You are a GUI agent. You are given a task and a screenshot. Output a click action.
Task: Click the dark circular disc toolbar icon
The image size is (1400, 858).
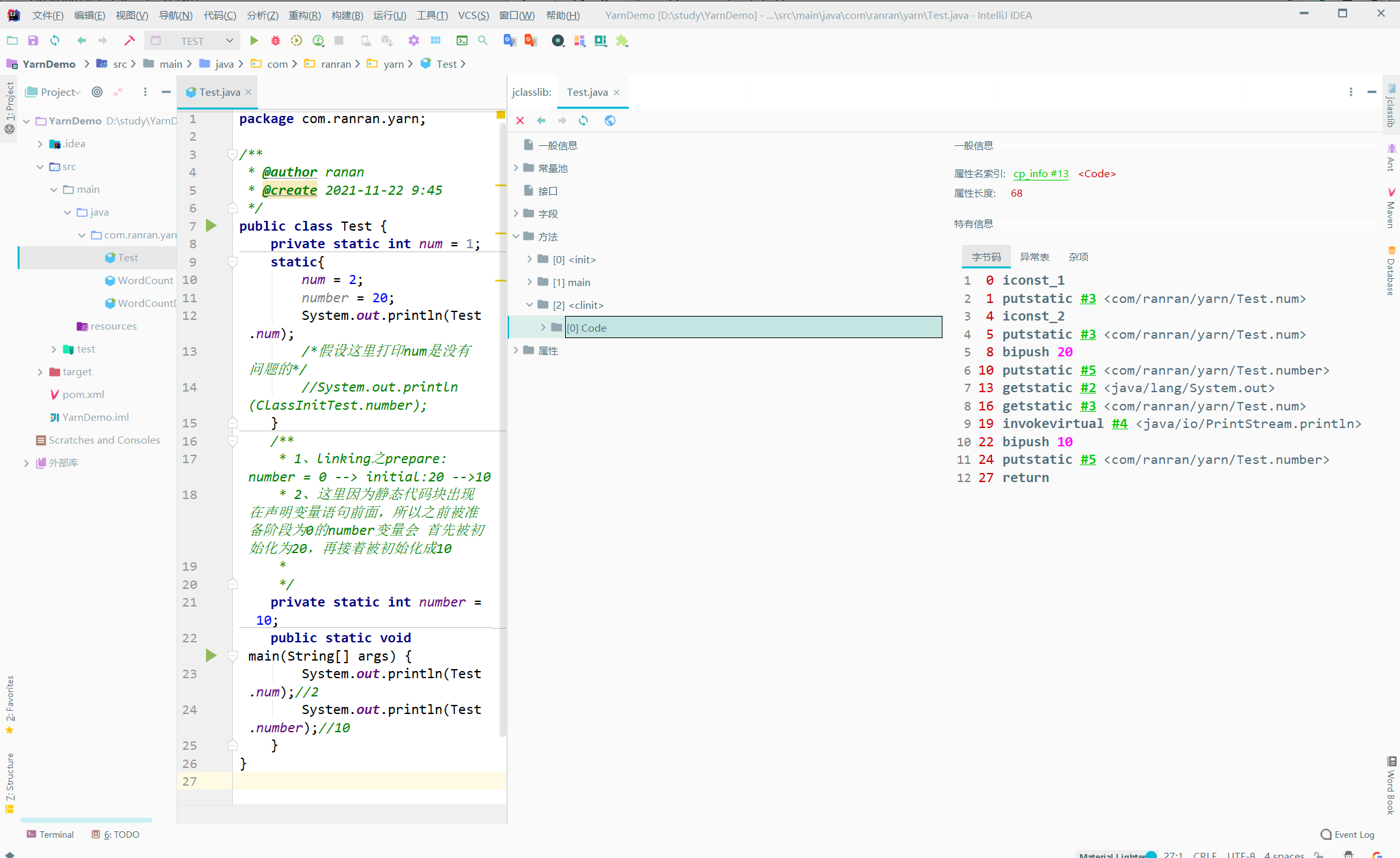click(558, 40)
